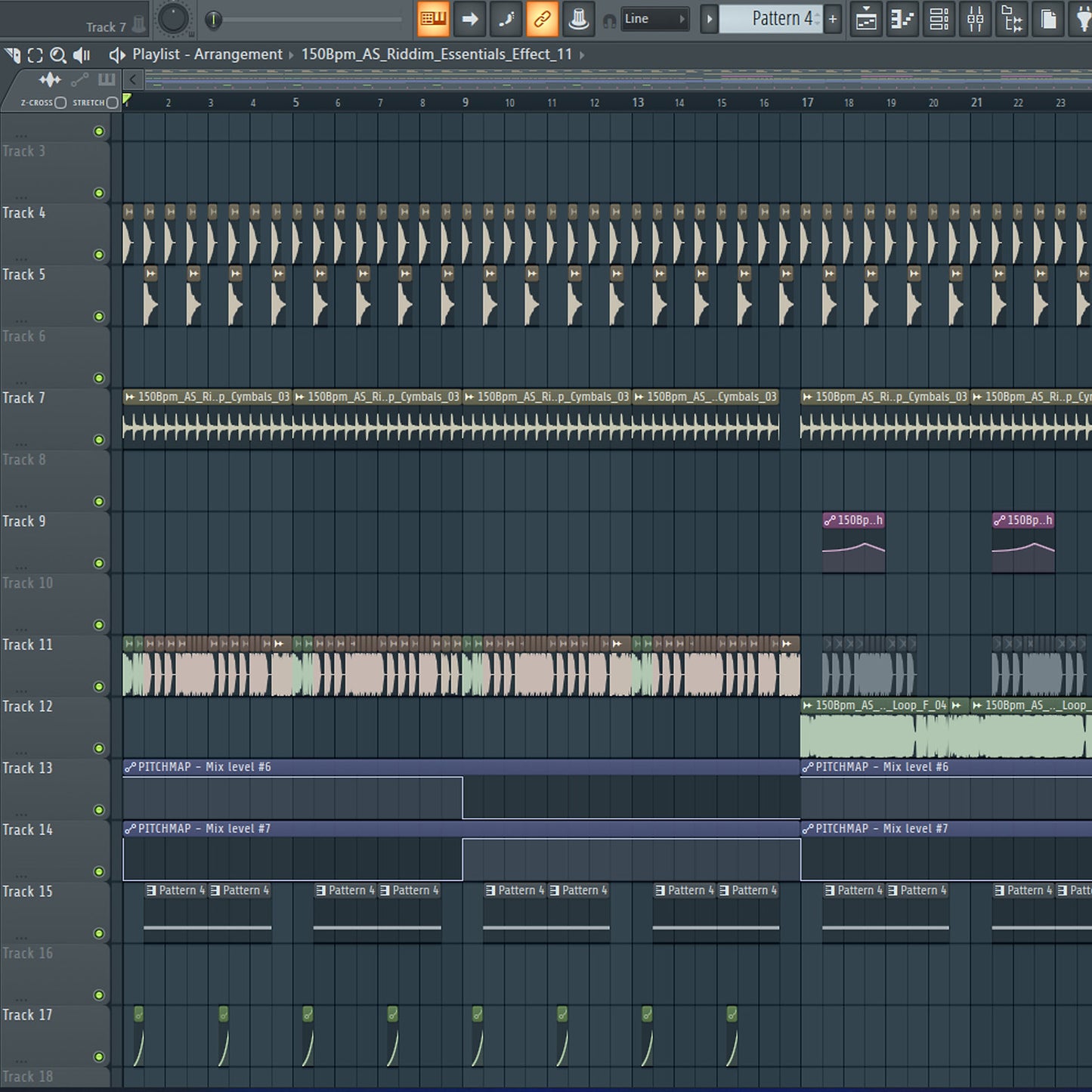Switch to pattern mode in the toolbar
1092x1092 pixels.
[x=433, y=19]
